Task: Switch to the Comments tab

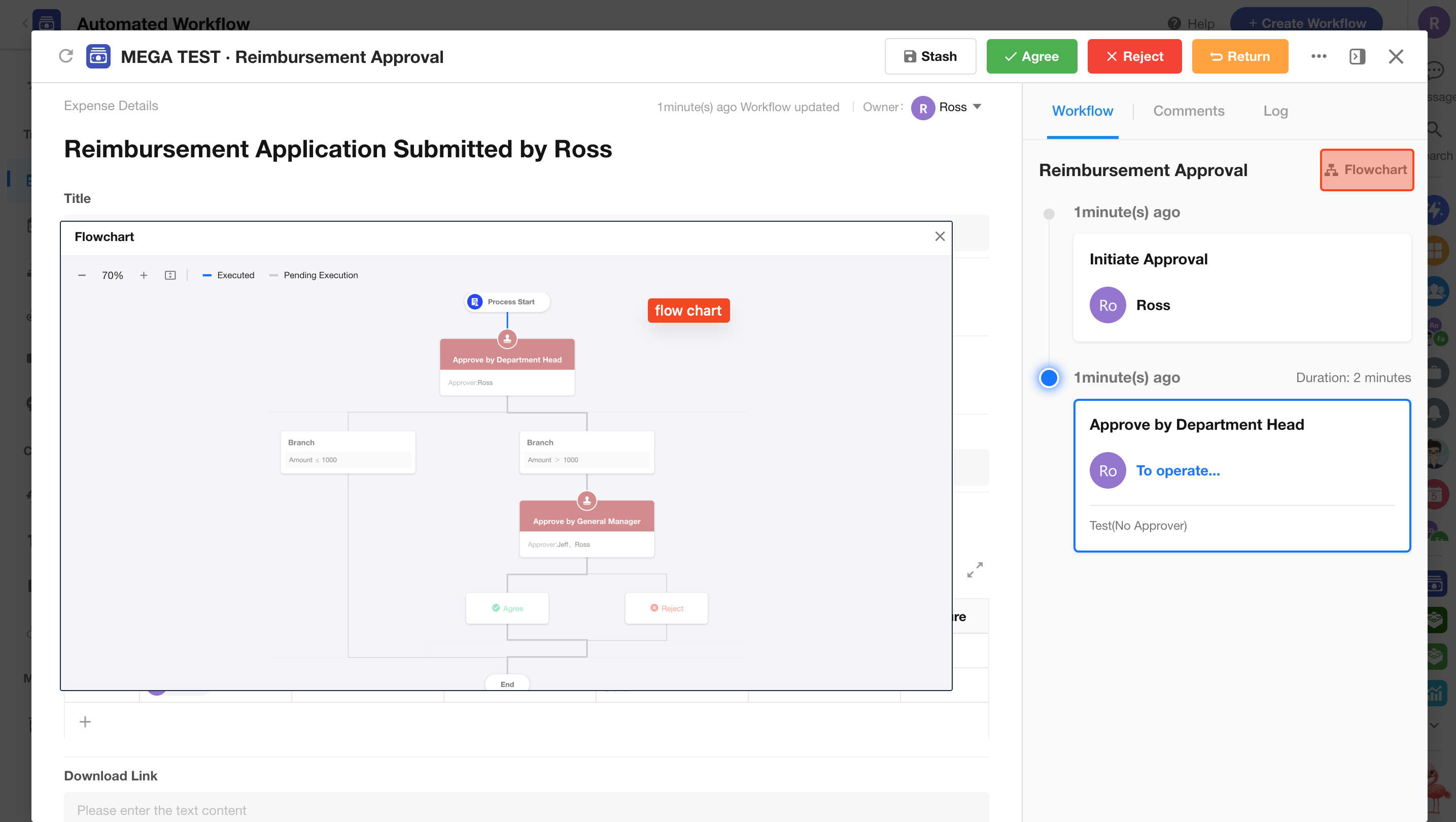Action: click(x=1188, y=111)
